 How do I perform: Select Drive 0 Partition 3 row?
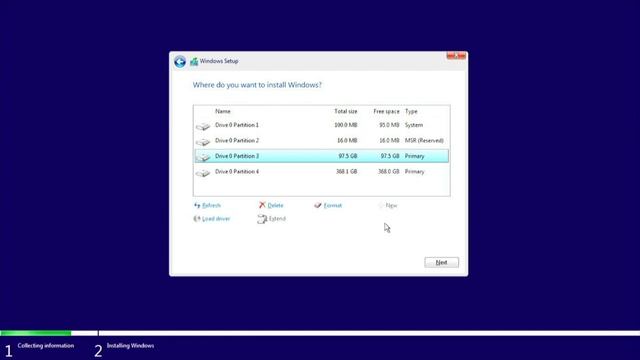tap(322, 156)
